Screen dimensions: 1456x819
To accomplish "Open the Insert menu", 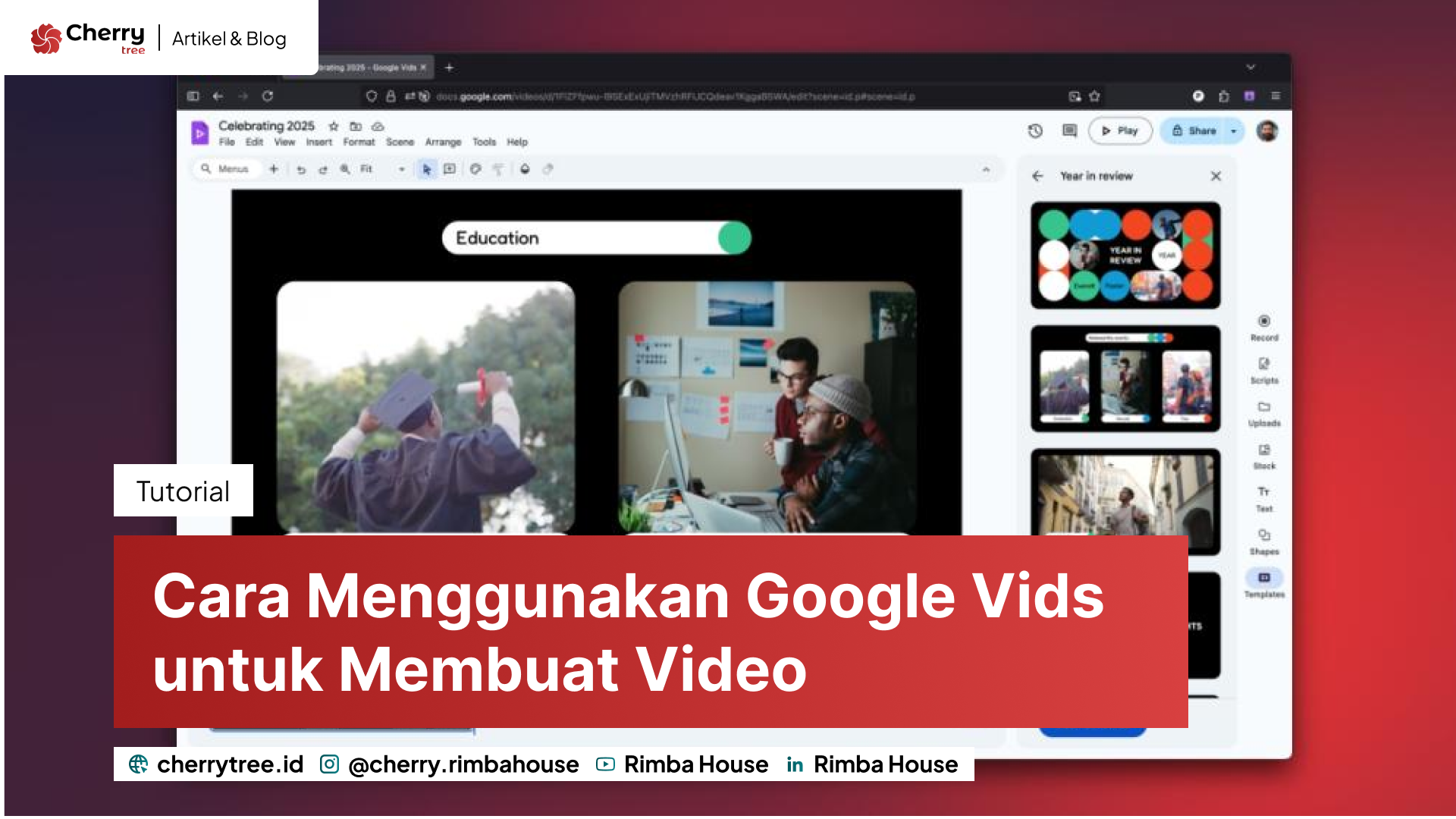I will (x=319, y=142).
